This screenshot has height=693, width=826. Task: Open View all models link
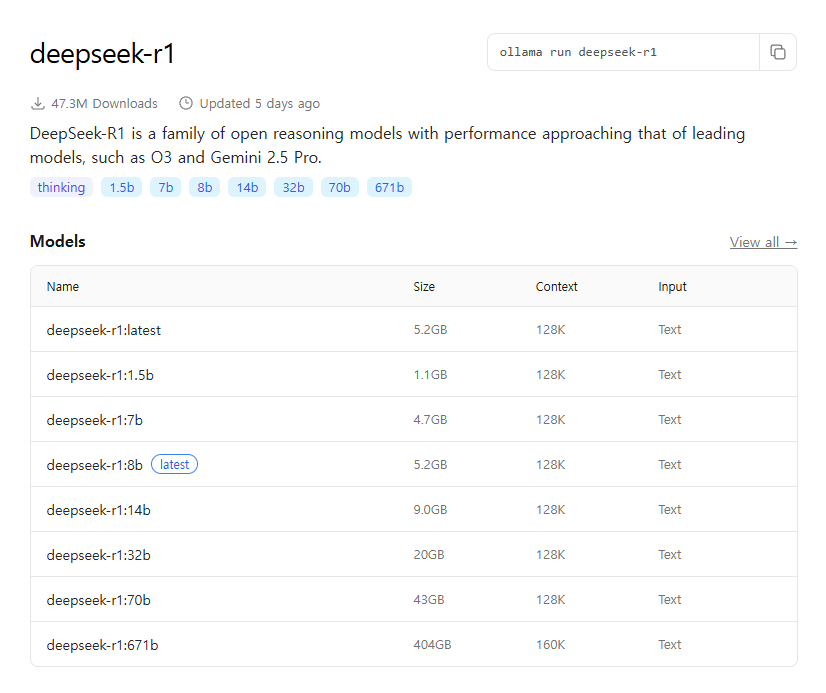(x=763, y=242)
